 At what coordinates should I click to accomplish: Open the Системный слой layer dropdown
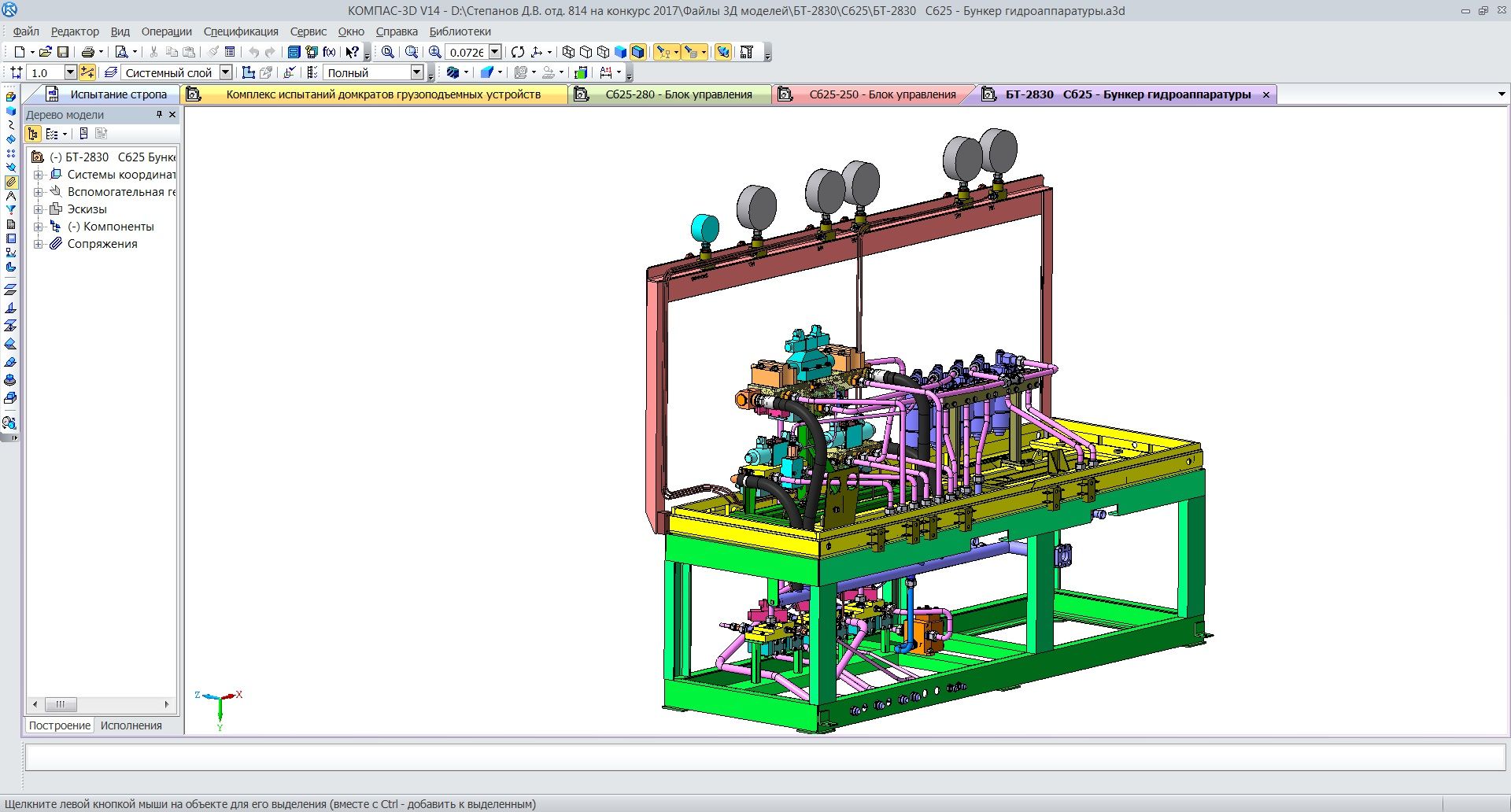(x=225, y=72)
